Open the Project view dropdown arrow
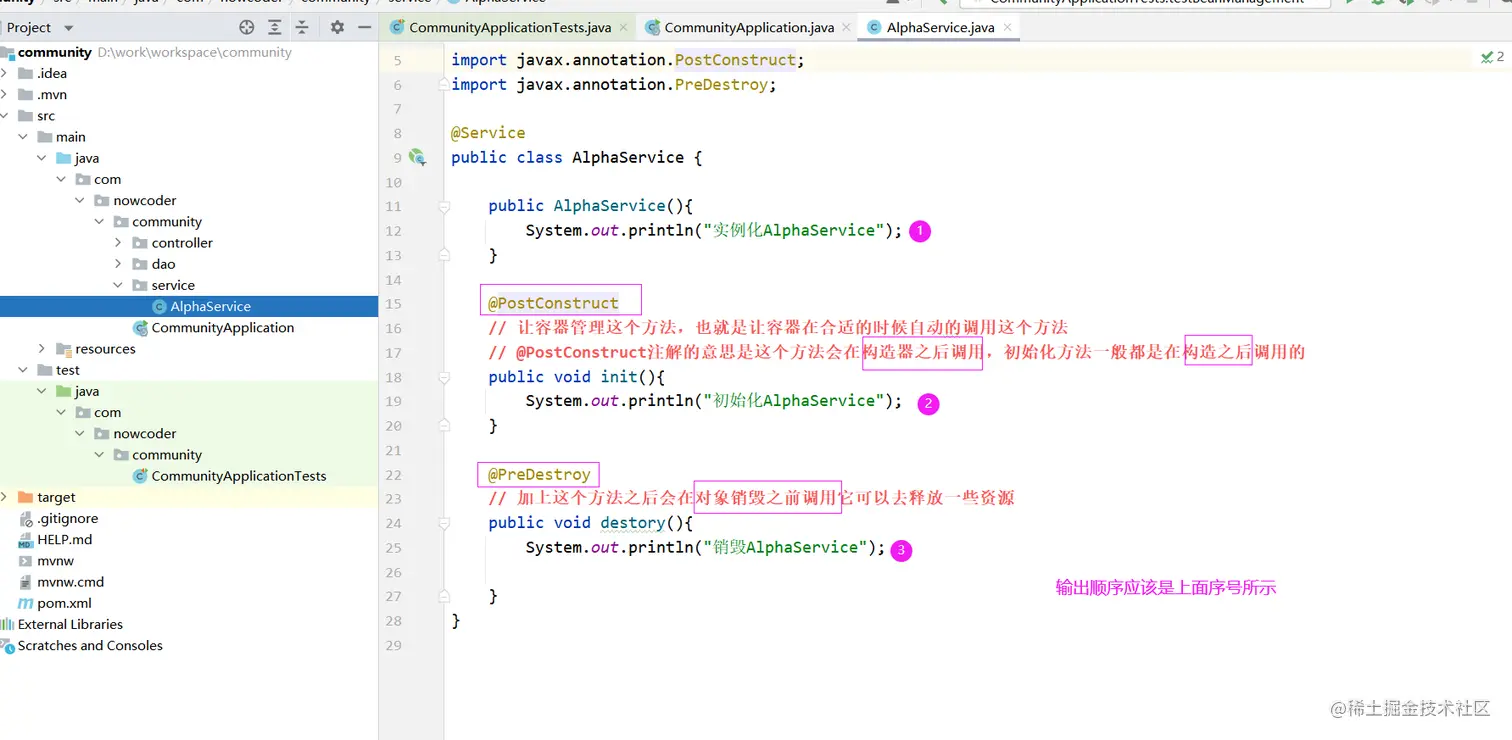The width and height of the screenshot is (1512, 740). click(x=68, y=28)
